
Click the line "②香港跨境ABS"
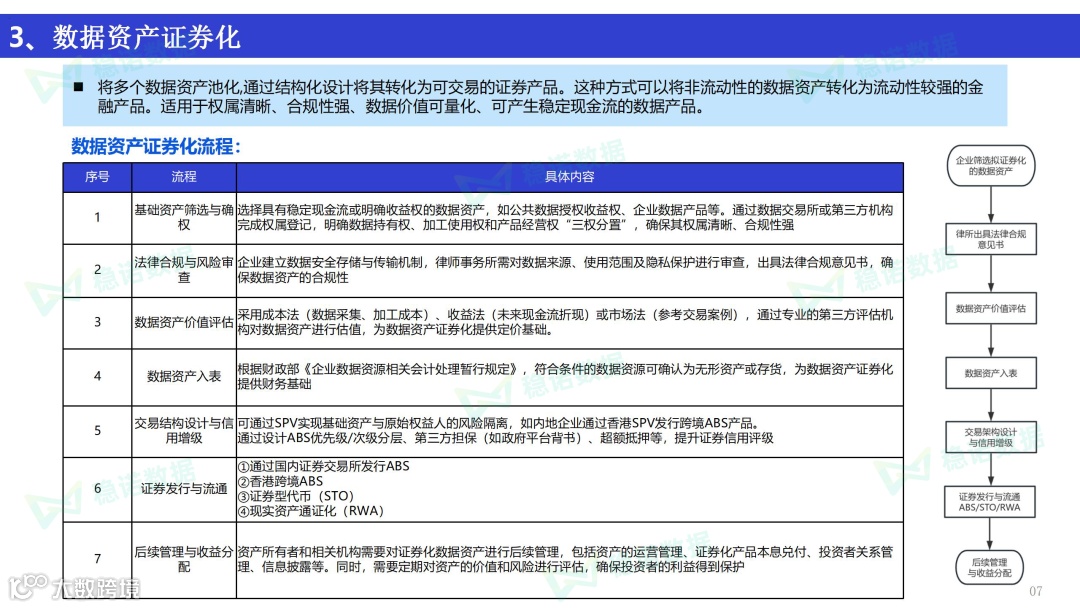click(x=280, y=481)
